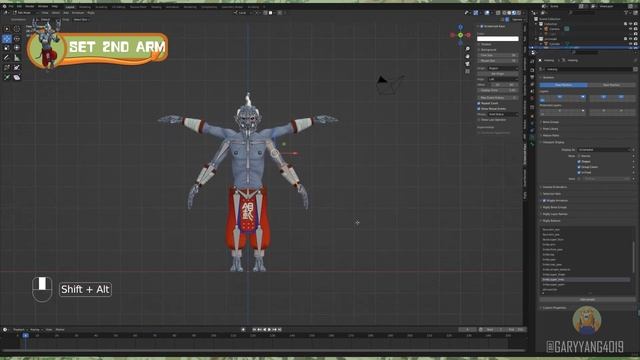Expand the Inverse Kinematics panel
This screenshot has width=640, height=360.
click(555, 187)
